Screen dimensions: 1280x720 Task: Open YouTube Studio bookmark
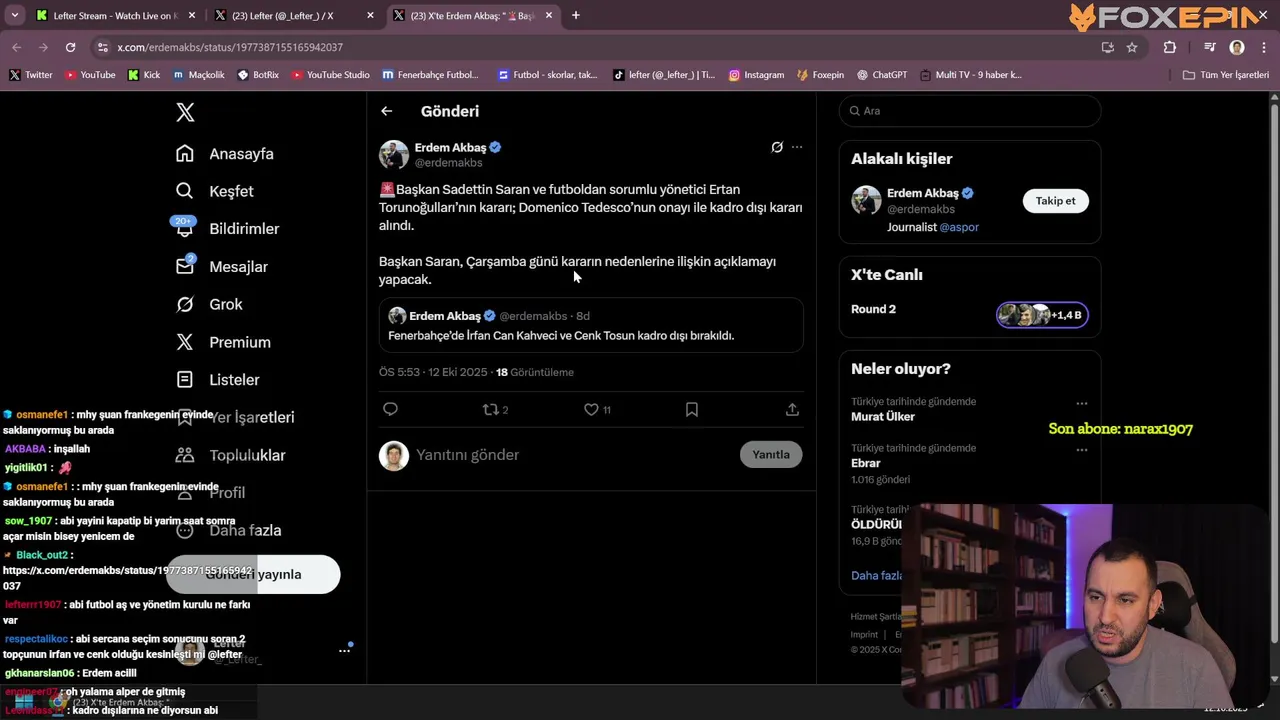pyautogui.click(x=330, y=75)
